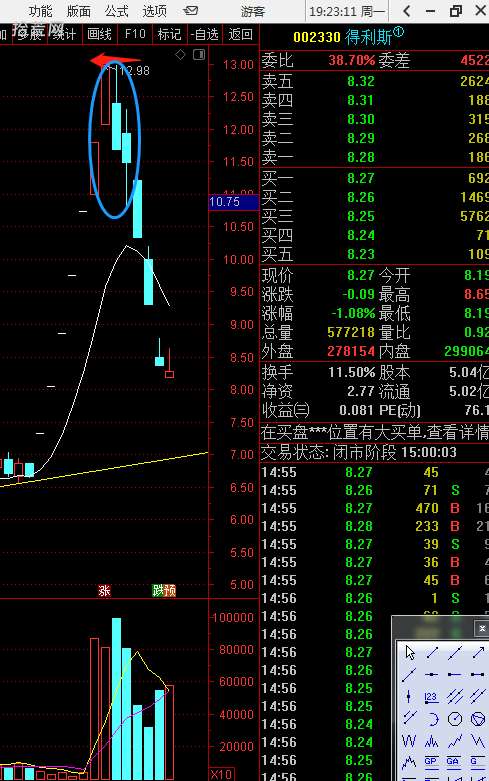The image size is (489, 781).
Task: Choose the extended straight line drawing tool
Action: [455, 652]
